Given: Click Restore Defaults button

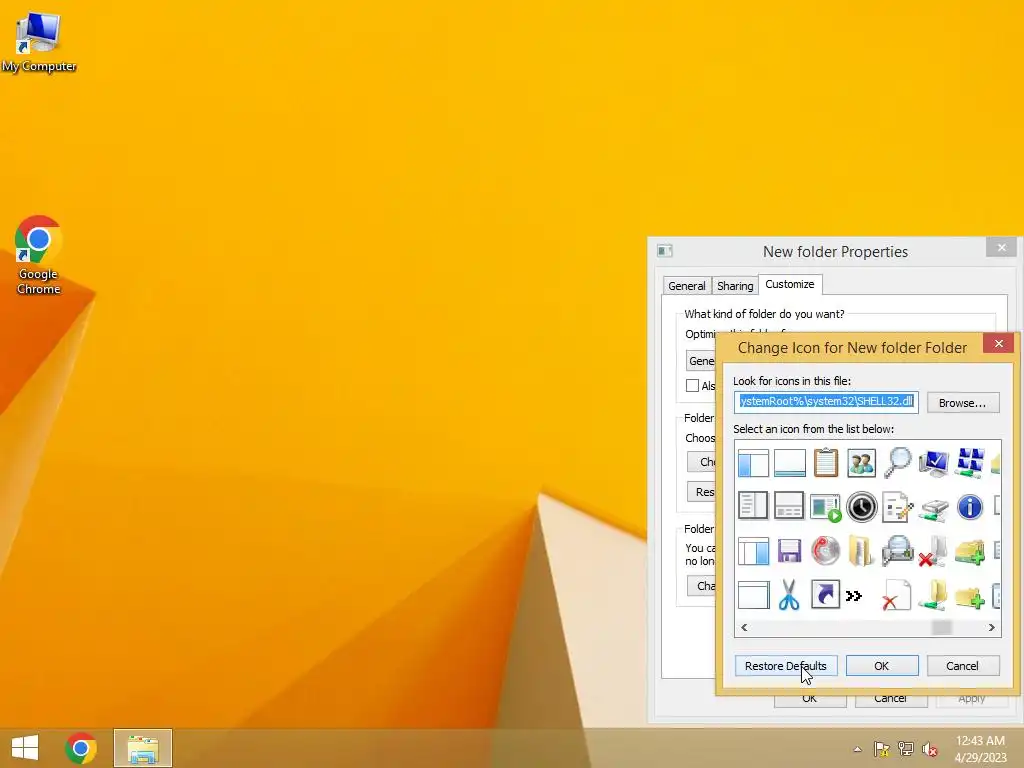Looking at the screenshot, I should pyautogui.click(x=786, y=665).
